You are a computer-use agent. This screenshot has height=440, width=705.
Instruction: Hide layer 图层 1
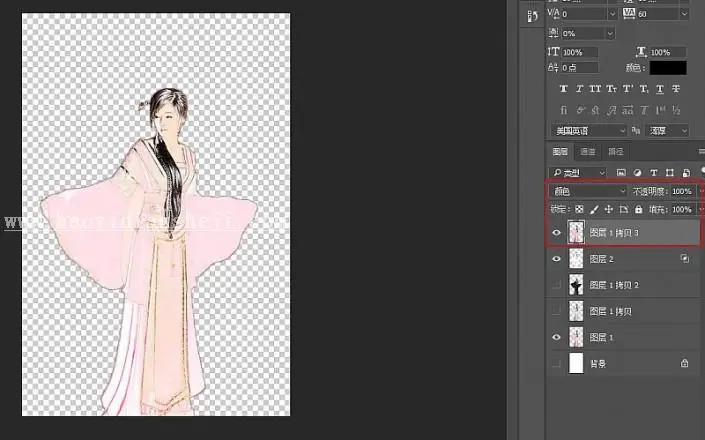557,337
